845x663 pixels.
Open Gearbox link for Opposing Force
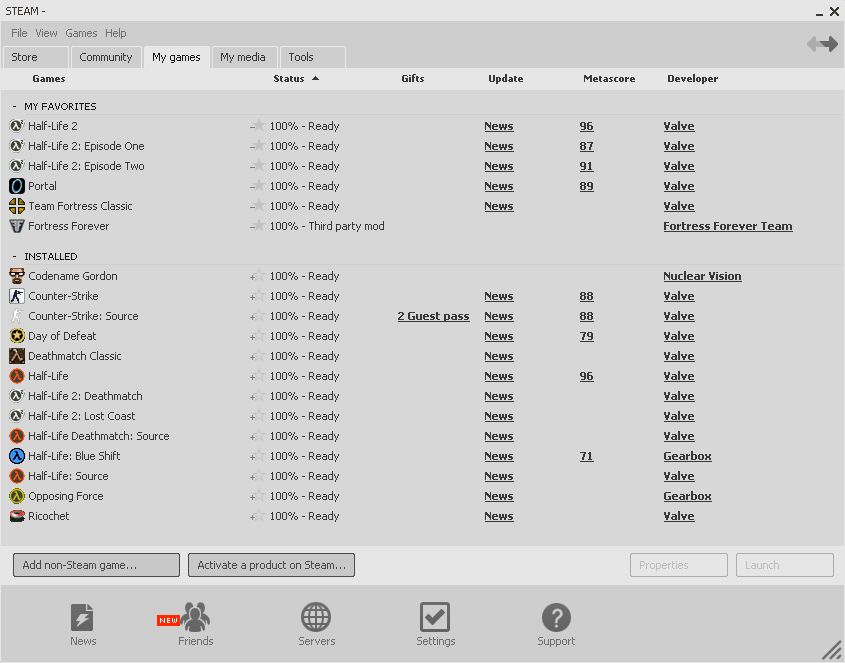coord(687,496)
